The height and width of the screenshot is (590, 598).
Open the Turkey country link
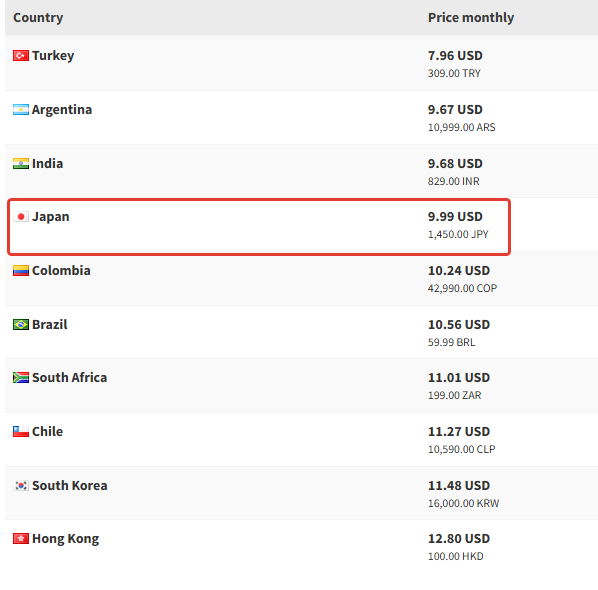pos(53,56)
